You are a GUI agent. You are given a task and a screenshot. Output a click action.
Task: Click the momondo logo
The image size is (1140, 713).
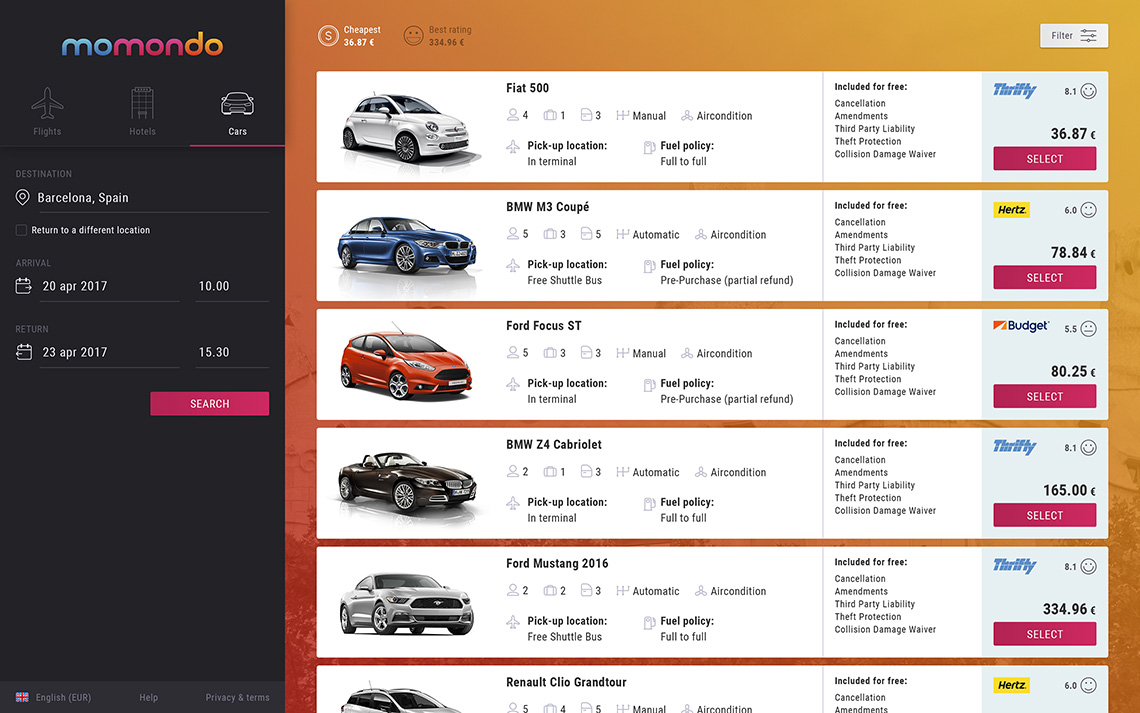click(x=142, y=45)
